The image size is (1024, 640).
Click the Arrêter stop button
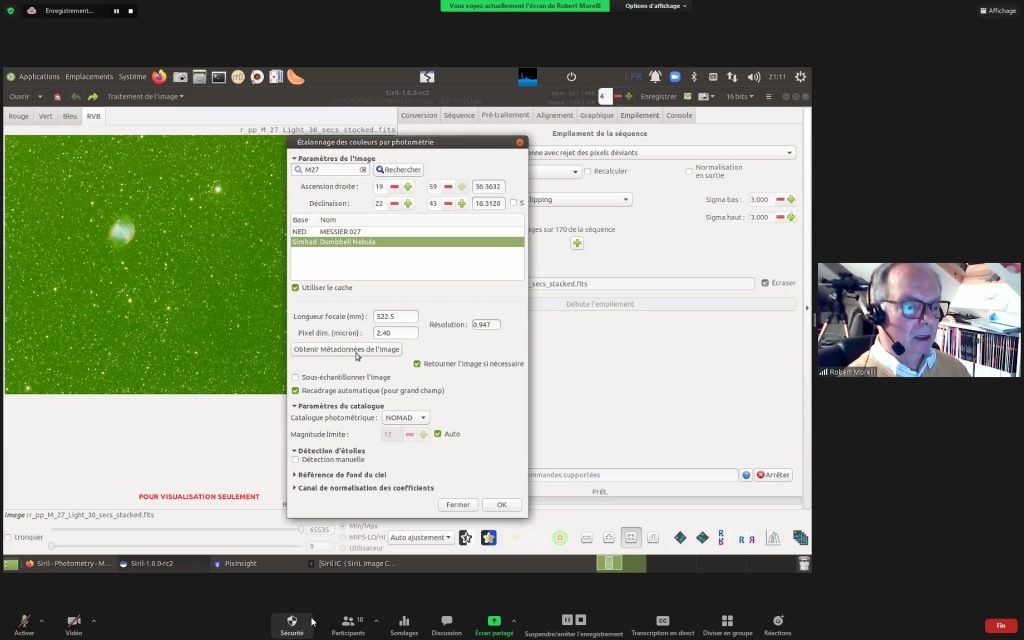coord(773,475)
